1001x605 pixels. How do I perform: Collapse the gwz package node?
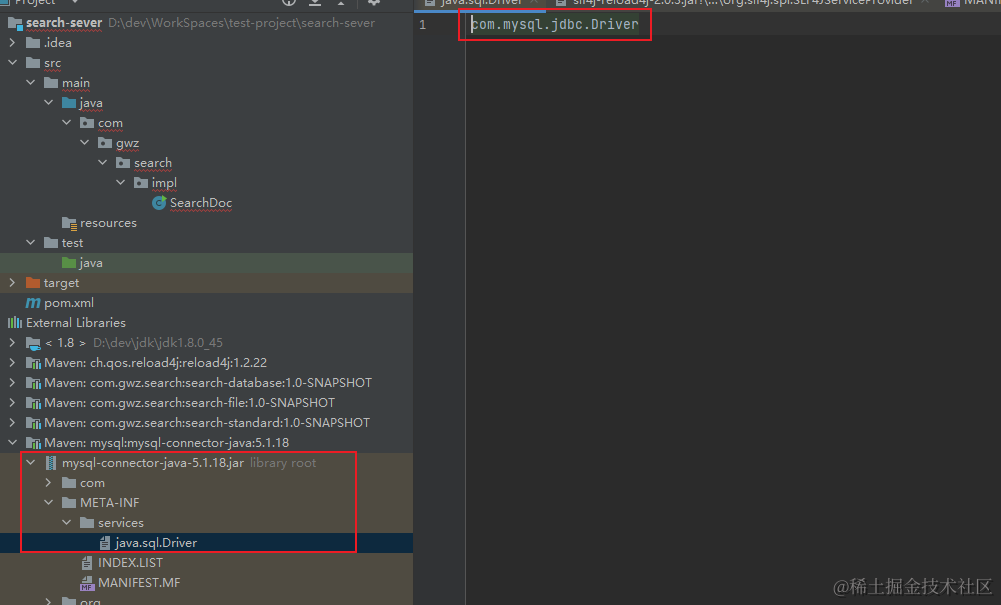(84, 142)
